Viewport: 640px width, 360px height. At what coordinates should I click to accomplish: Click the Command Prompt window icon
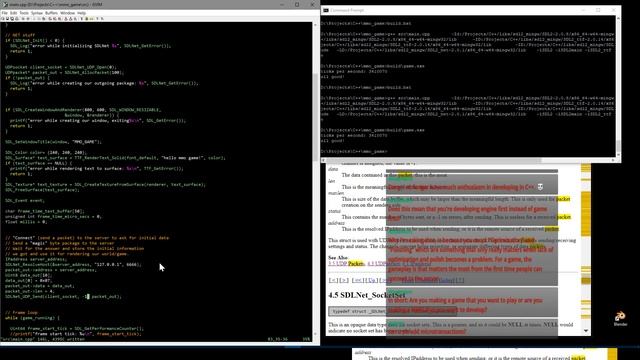(x=326, y=10)
